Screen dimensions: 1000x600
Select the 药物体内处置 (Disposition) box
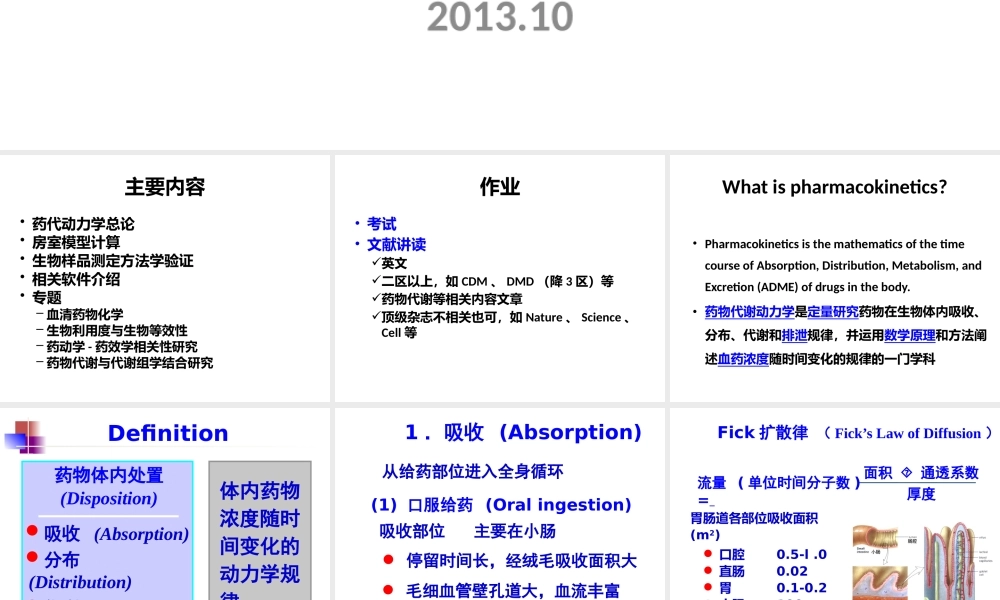(108, 487)
